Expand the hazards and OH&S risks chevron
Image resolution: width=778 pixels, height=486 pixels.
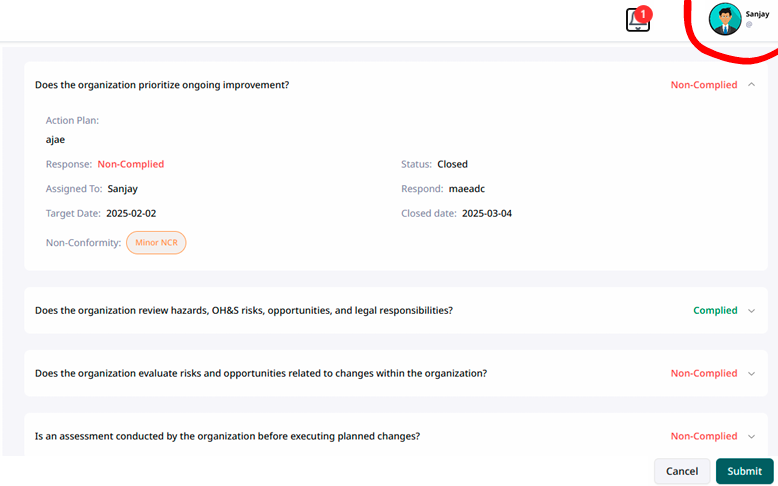[x=751, y=311]
